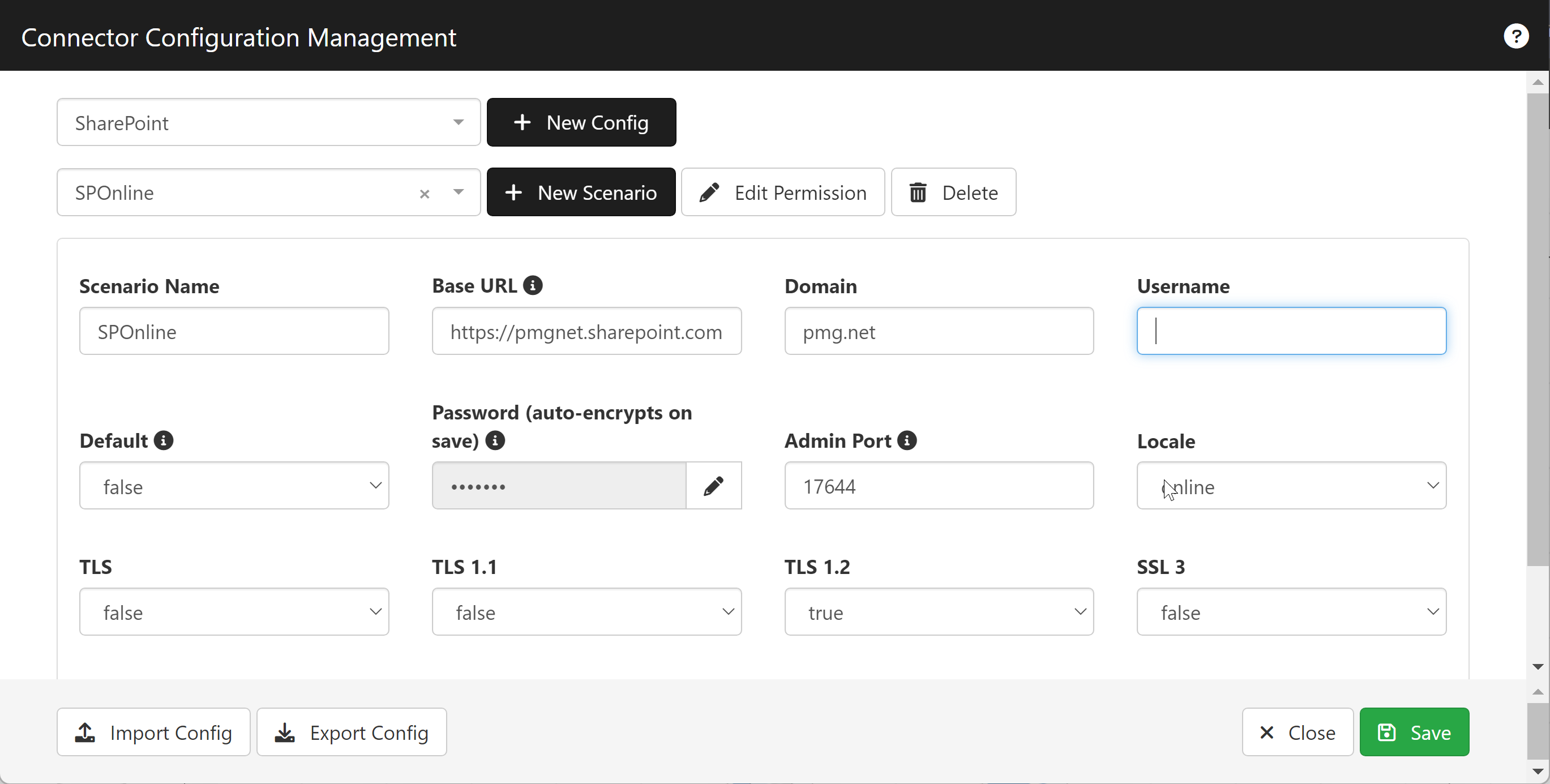The height and width of the screenshot is (784, 1550).
Task: Click the Import Config menu button
Action: (x=153, y=732)
